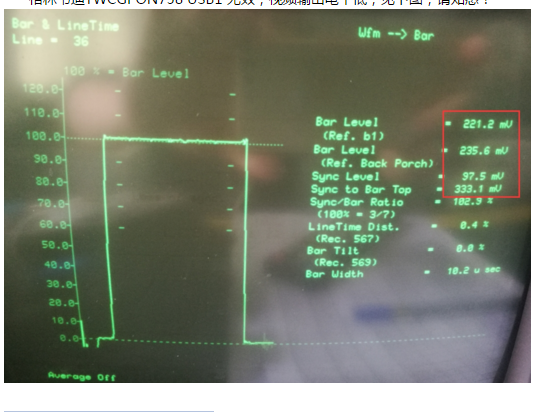Screen dimensions: 546x412
Task: Click the 221.2 mV Bar Level value
Action: point(487,124)
